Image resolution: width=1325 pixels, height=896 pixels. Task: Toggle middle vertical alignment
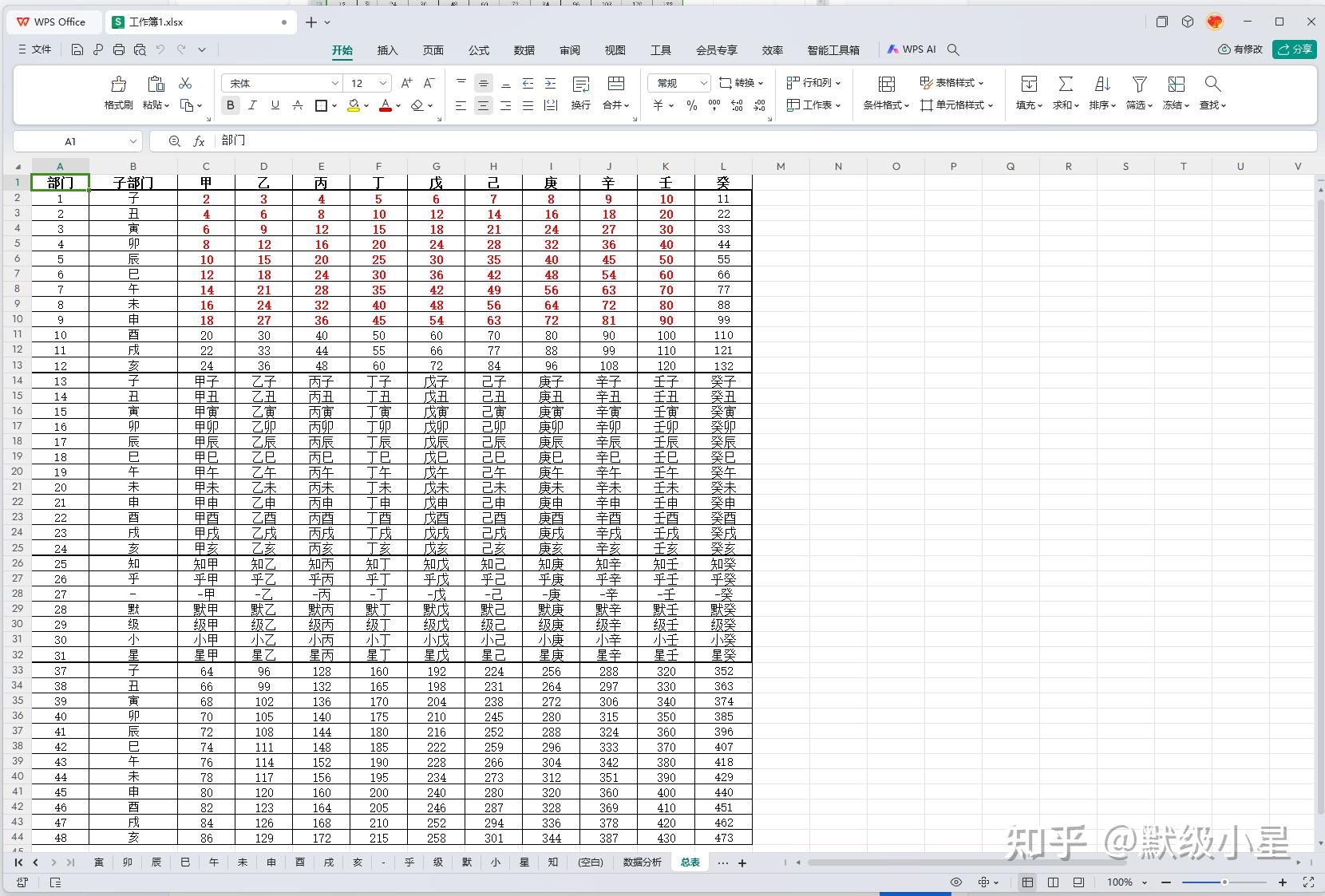coord(483,83)
